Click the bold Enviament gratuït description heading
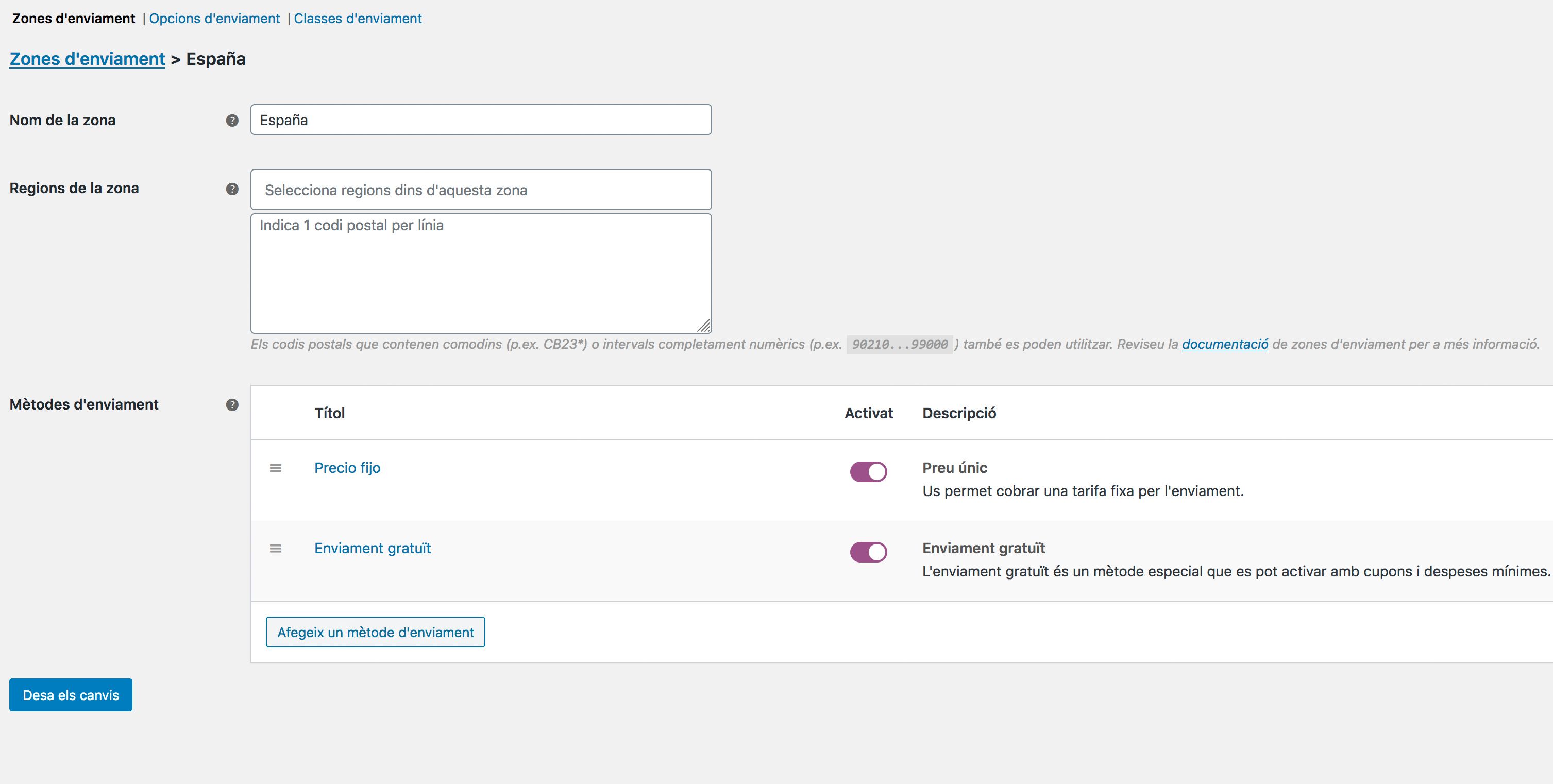 [984, 549]
